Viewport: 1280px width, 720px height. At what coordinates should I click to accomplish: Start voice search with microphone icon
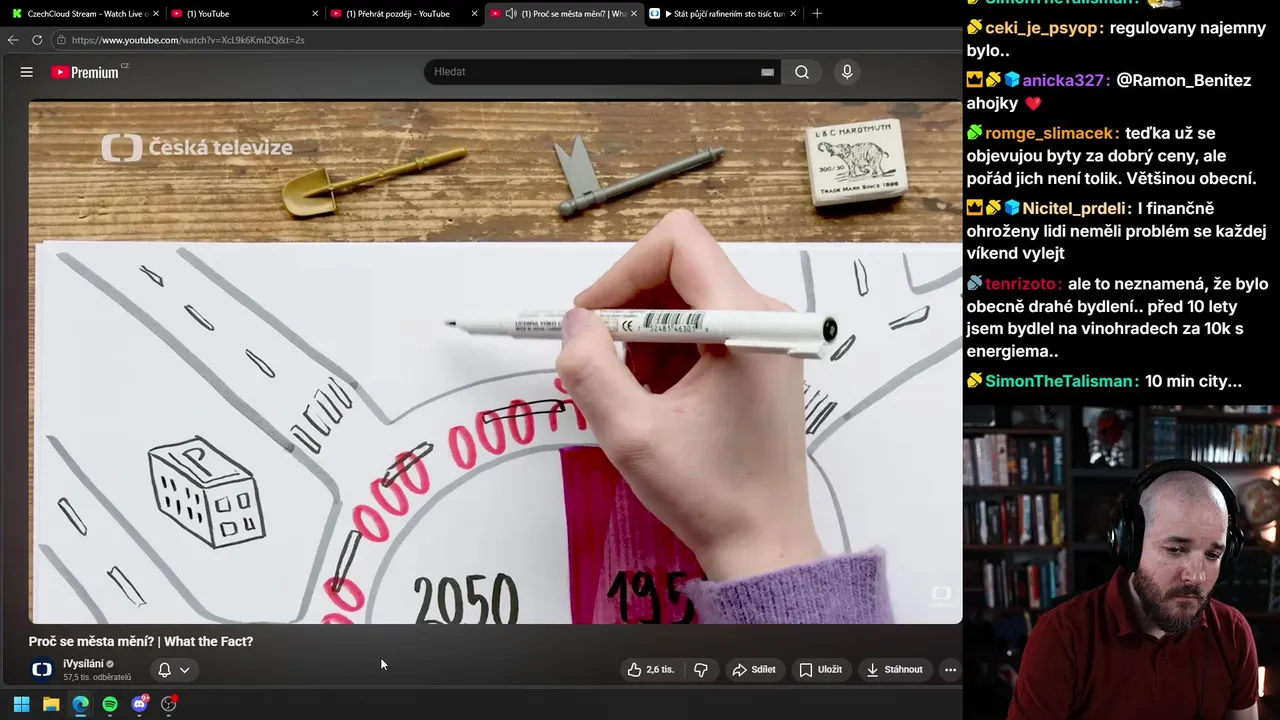coord(847,72)
